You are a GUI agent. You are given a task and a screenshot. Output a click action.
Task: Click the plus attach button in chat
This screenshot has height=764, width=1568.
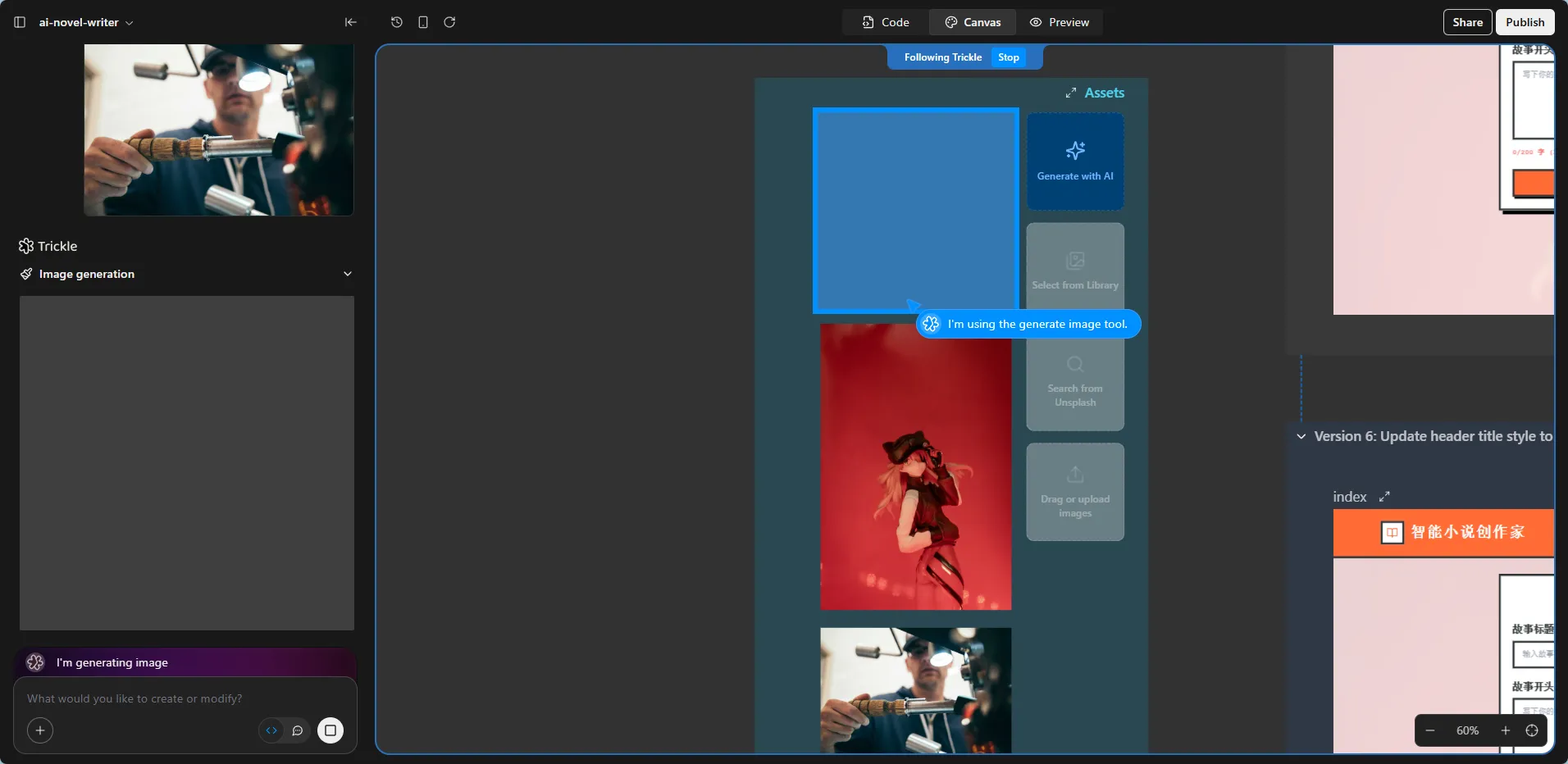coord(40,730)
